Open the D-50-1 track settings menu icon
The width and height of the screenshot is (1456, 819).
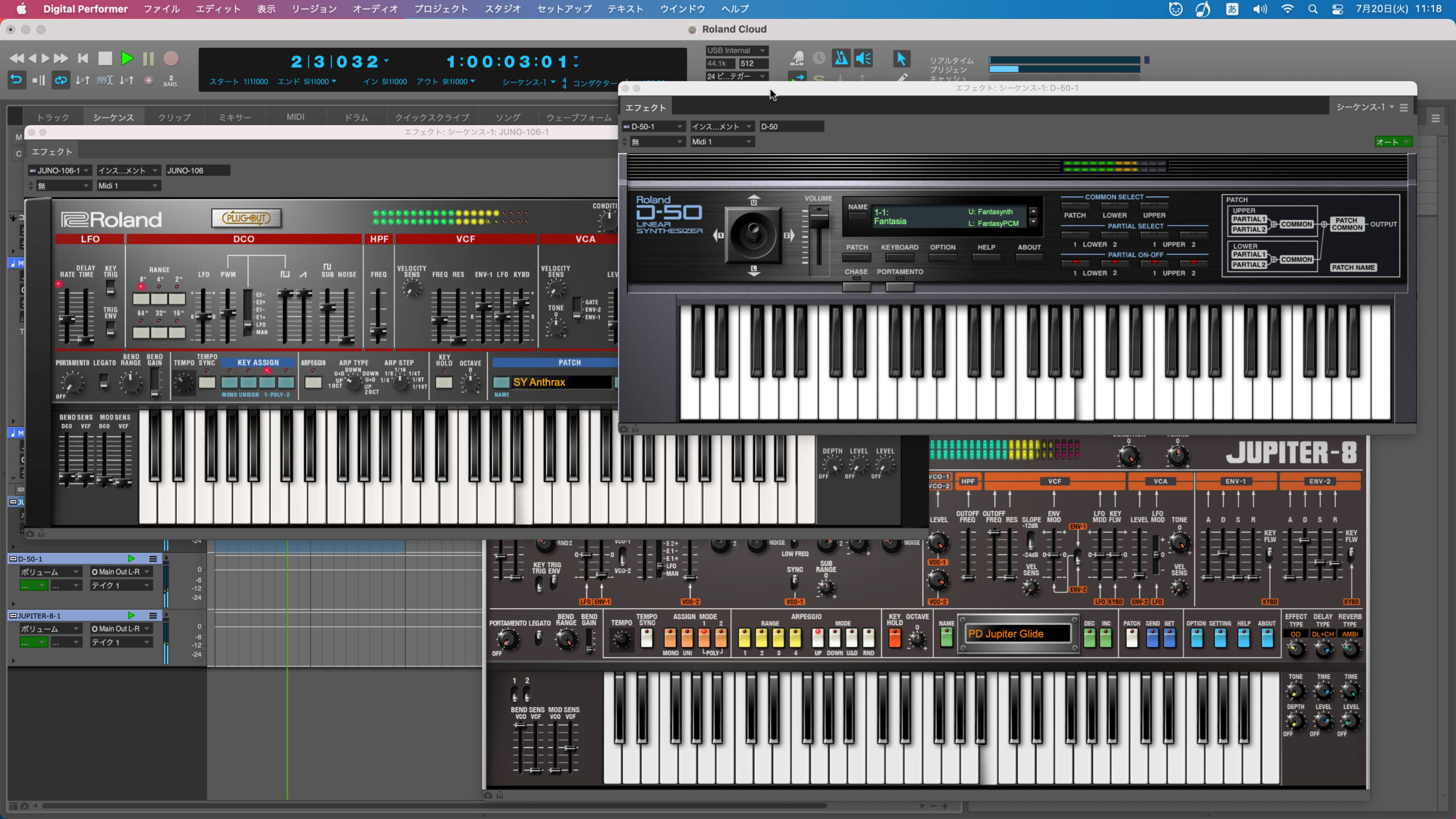coord(153,559)
